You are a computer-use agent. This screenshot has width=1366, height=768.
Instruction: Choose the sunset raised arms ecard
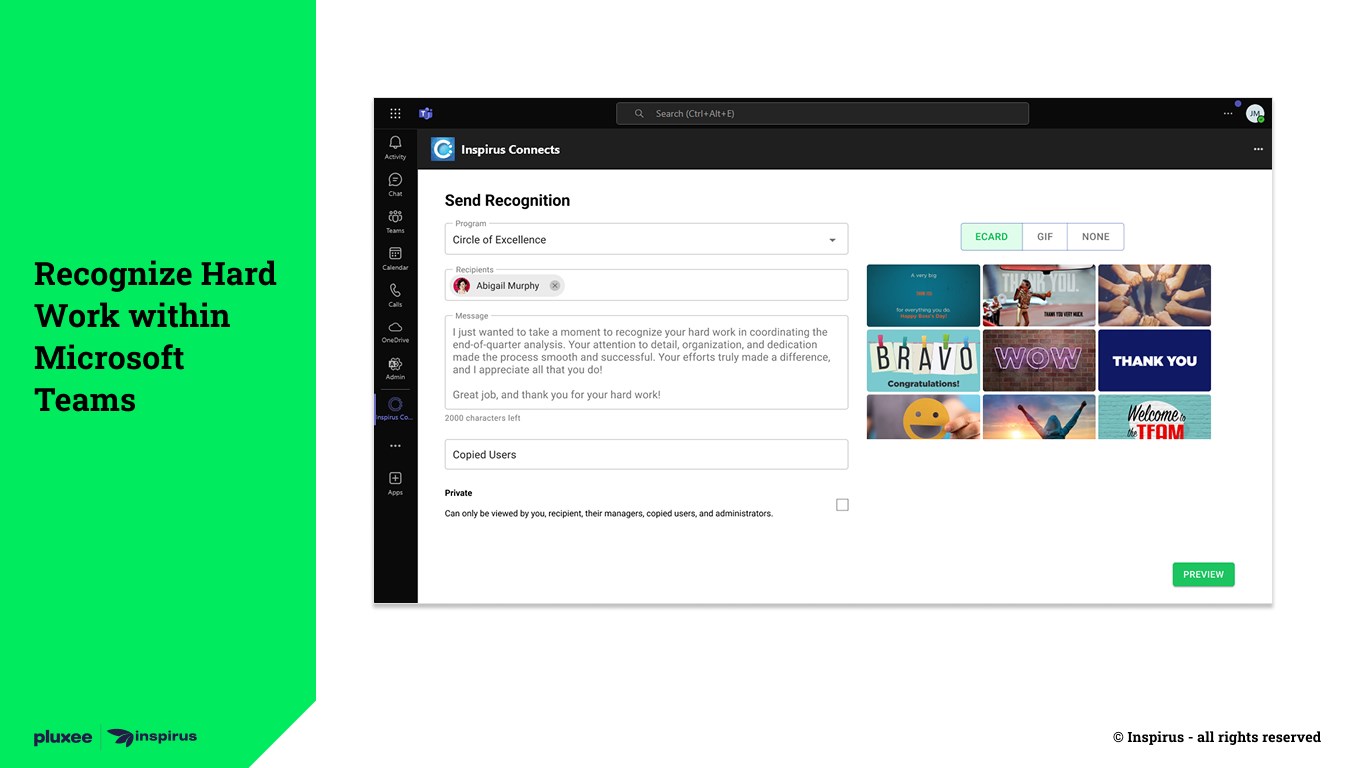pyautogui.click(x=1039, y=417)
